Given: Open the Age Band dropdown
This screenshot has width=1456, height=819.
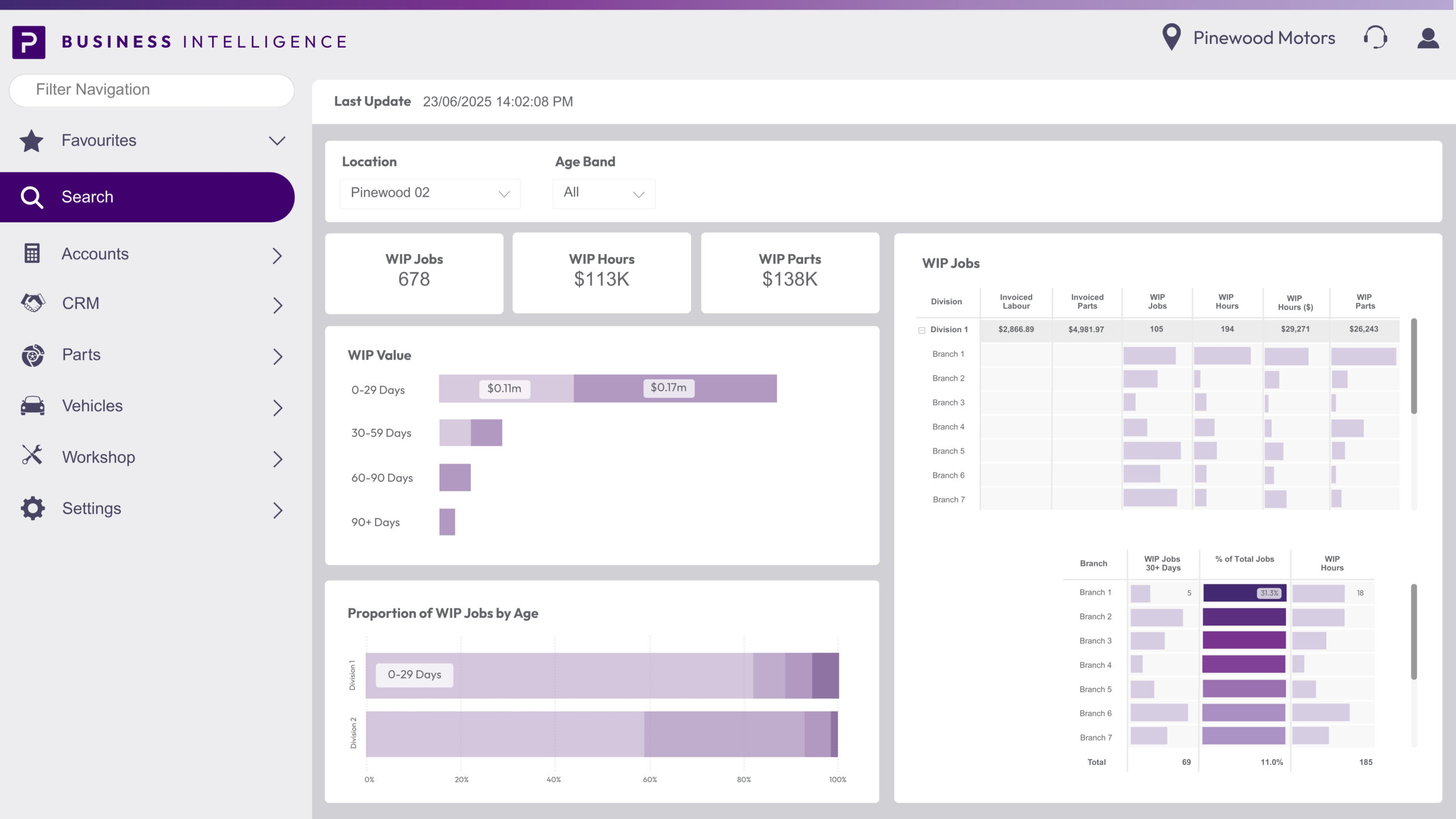Looking at the screenshot, I should [x=603, y=193].
